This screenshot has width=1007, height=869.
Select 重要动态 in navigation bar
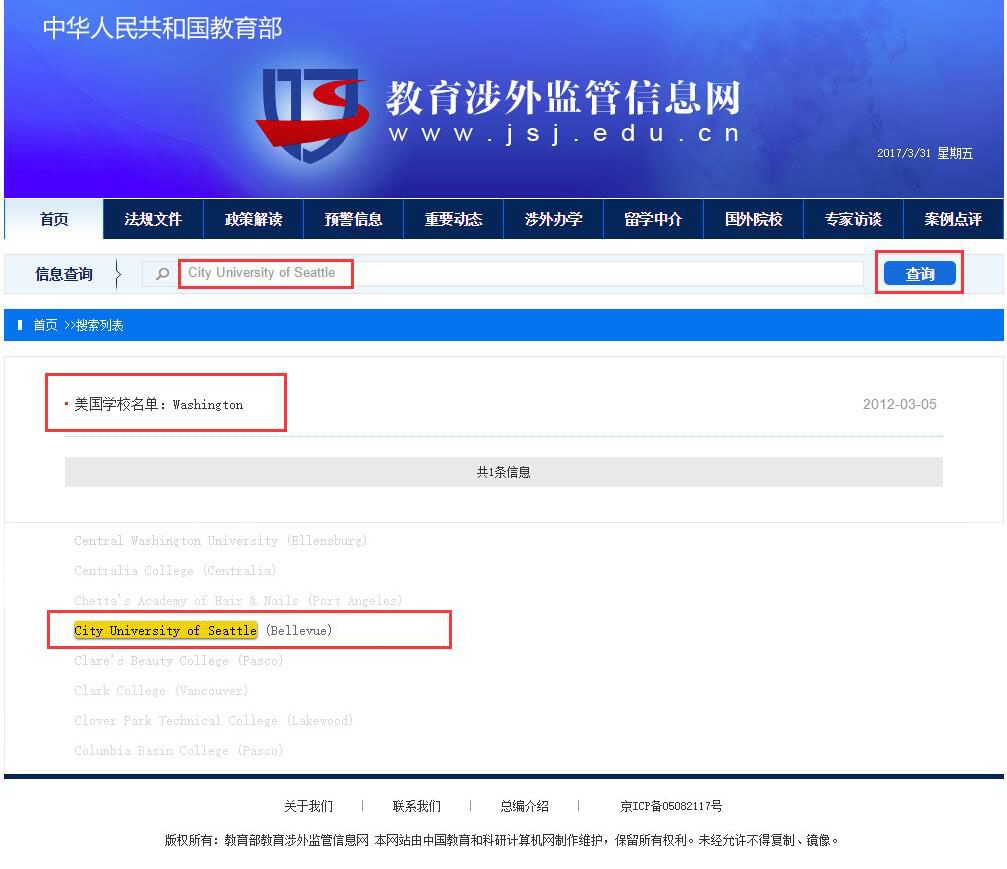[453, 219]
